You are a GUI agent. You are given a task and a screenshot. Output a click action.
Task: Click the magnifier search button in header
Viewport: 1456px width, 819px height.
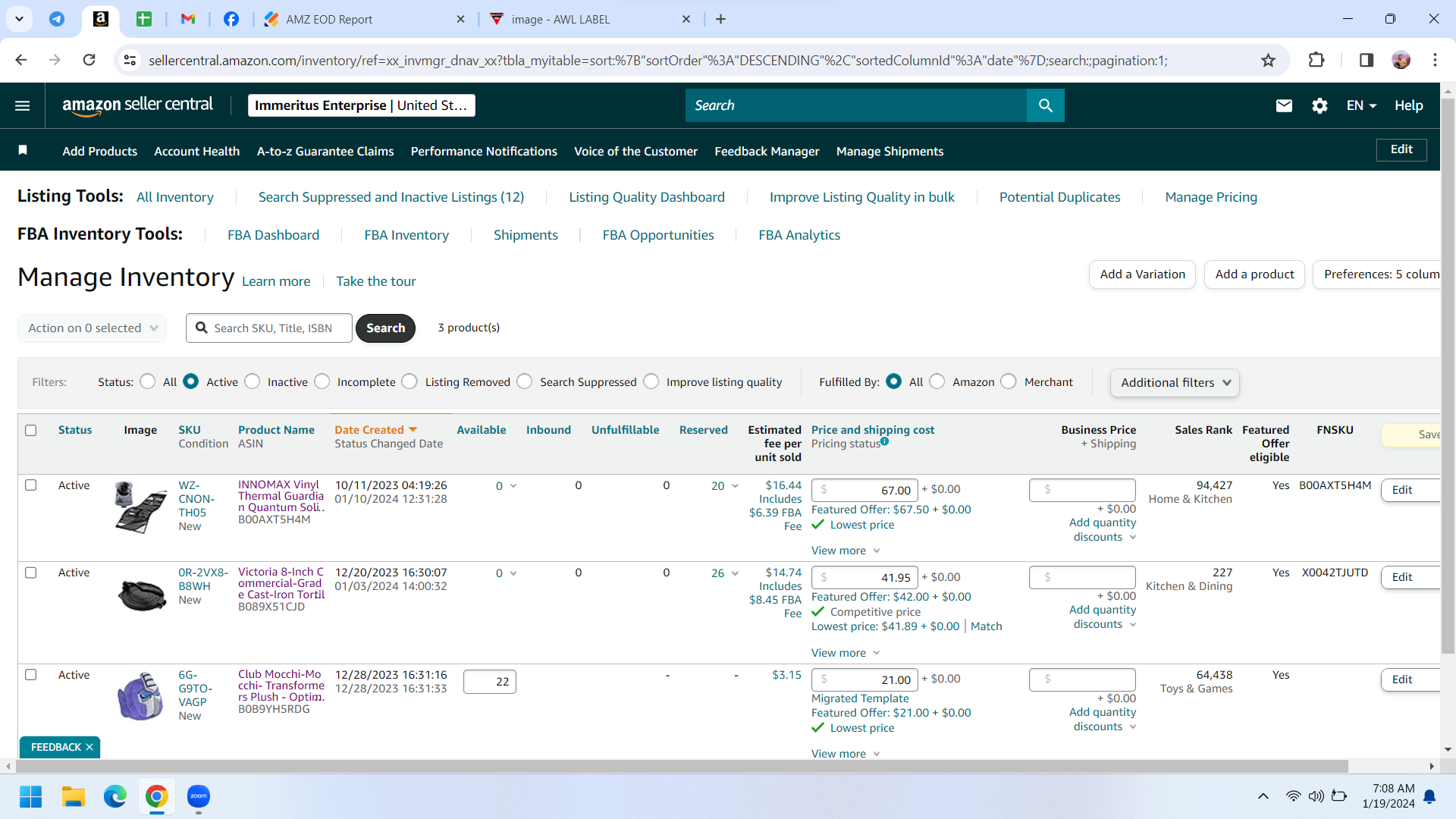pos(1046,105)
